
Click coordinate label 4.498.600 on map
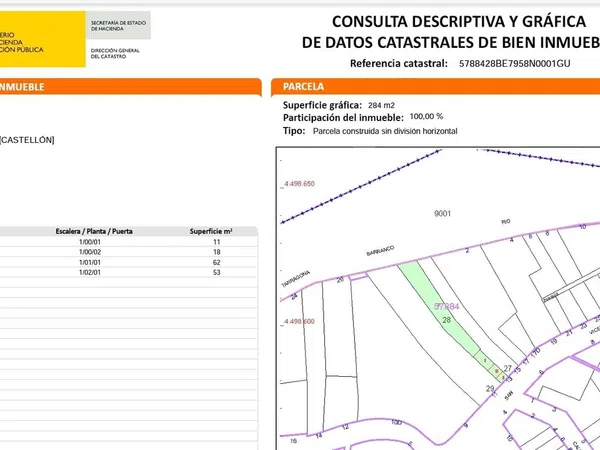(x=299, y=321)
